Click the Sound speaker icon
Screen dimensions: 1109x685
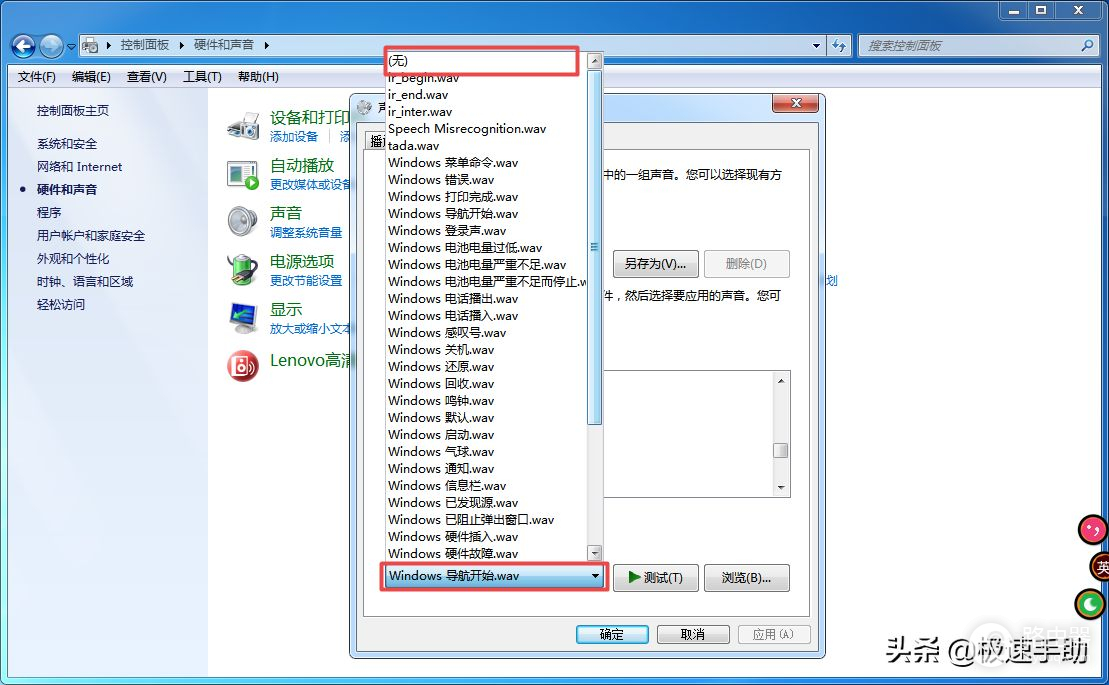(243, 221)
